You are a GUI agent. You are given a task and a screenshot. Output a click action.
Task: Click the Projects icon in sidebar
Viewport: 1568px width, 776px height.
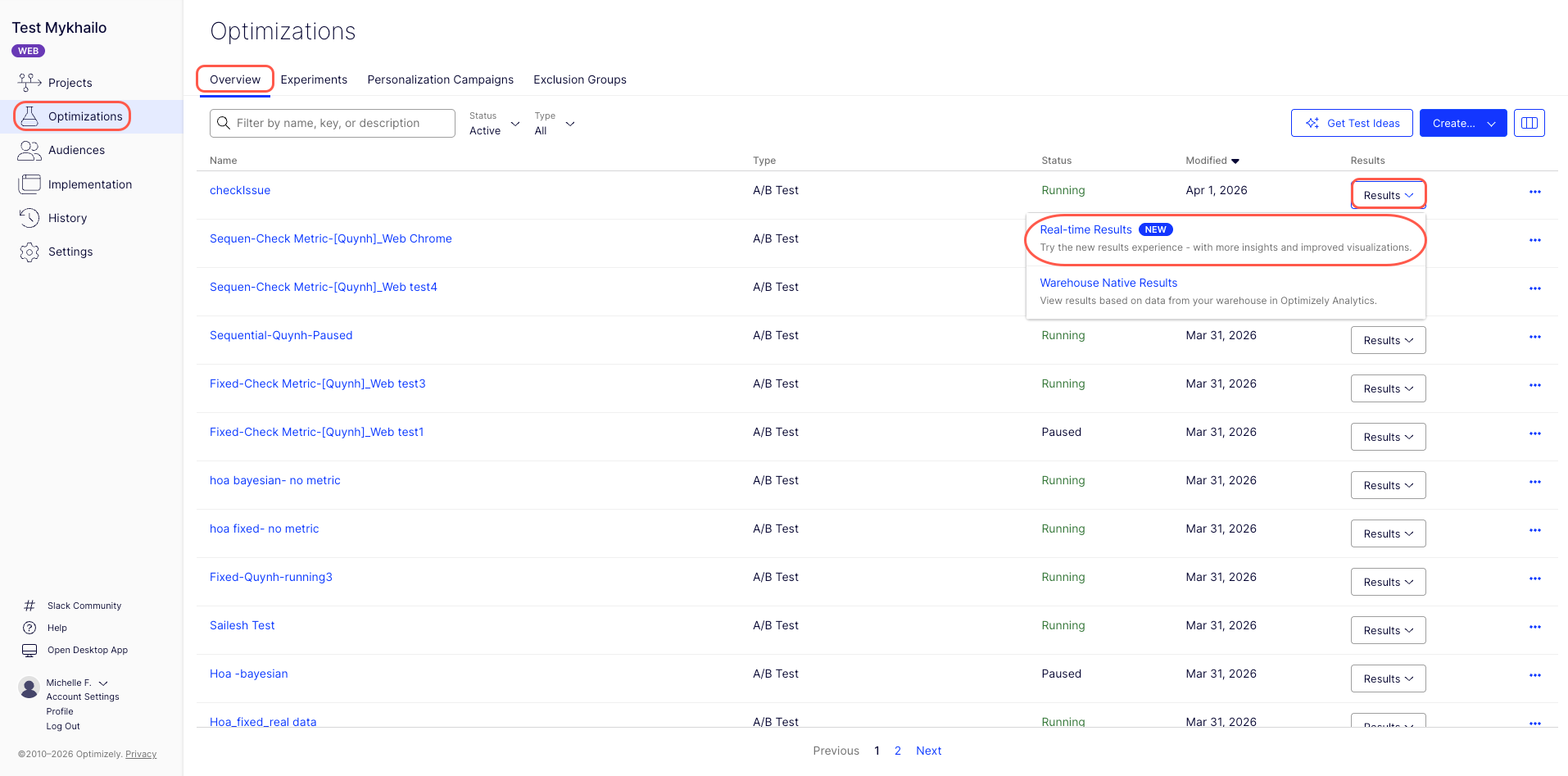coord(29,82)
